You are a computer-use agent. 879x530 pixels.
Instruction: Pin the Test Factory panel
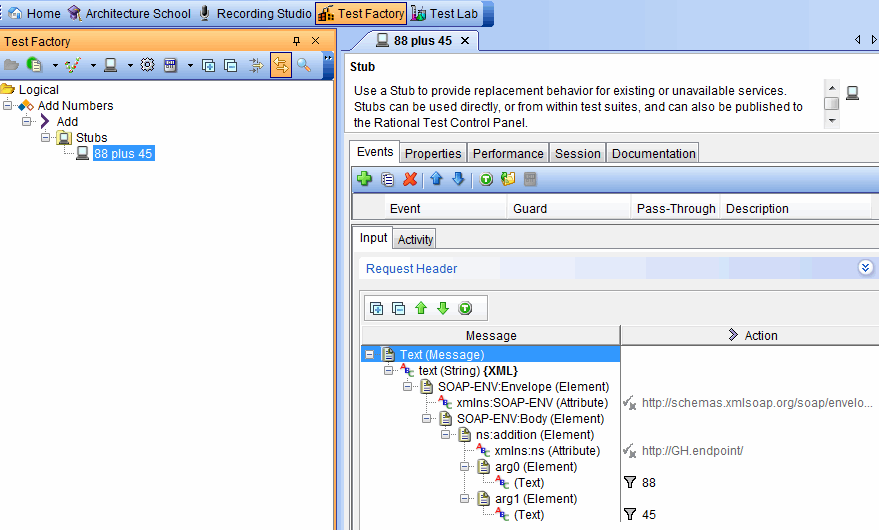tap(297, 41)
